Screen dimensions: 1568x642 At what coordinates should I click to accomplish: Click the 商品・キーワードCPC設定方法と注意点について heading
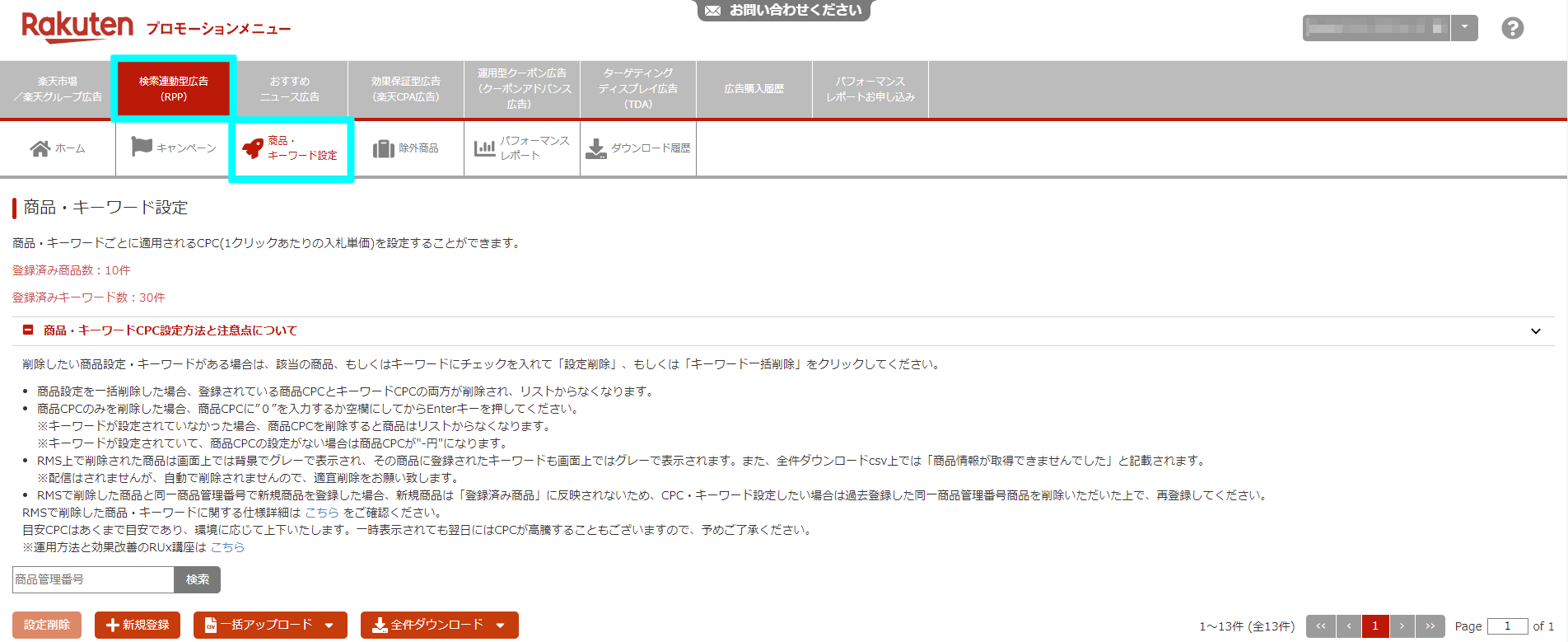(170, 330)
